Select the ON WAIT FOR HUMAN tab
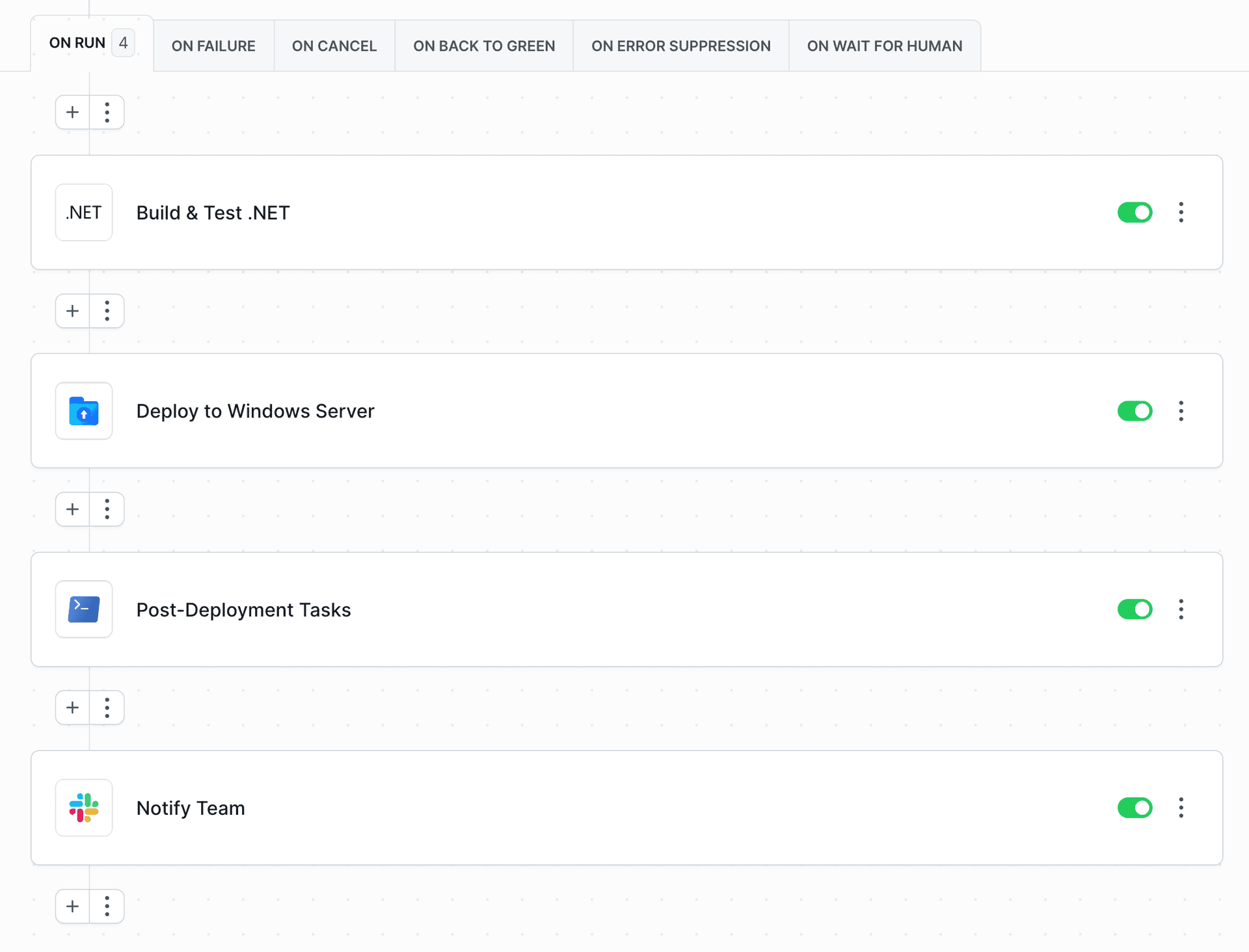This screenshot has height=952, width=1249. 885,46
